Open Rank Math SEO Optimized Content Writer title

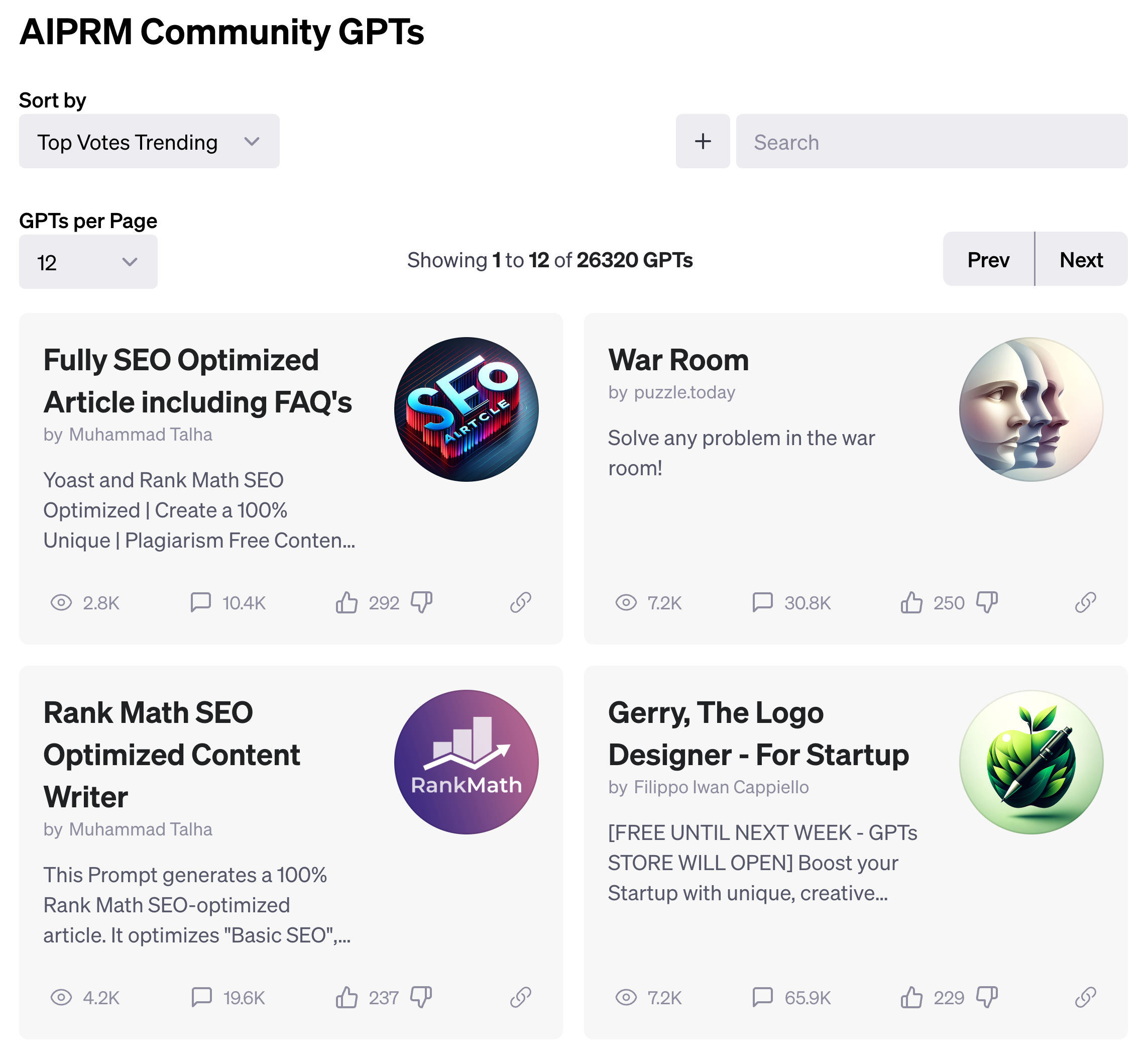pyautogui.click(x=172, y=755)
